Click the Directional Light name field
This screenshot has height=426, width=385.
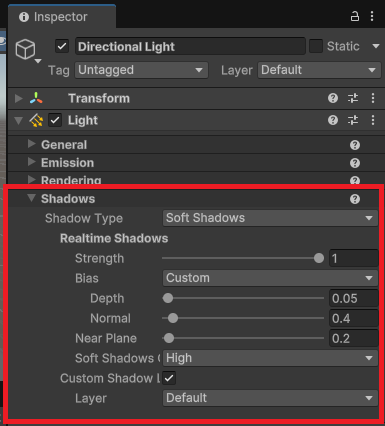[x=190, y=46]
